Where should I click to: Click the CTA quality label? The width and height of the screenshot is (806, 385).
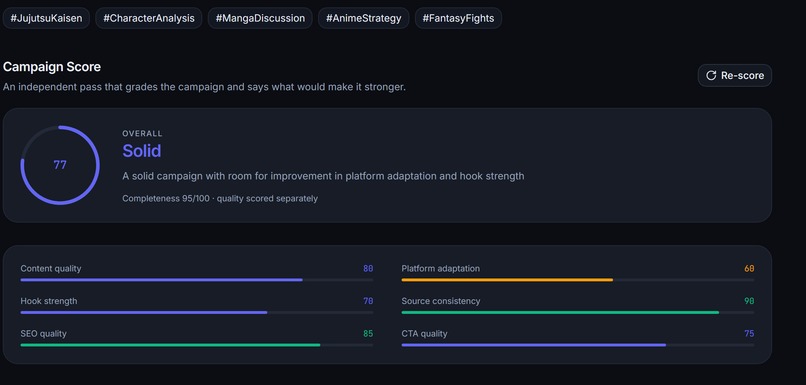pos(425,334)
